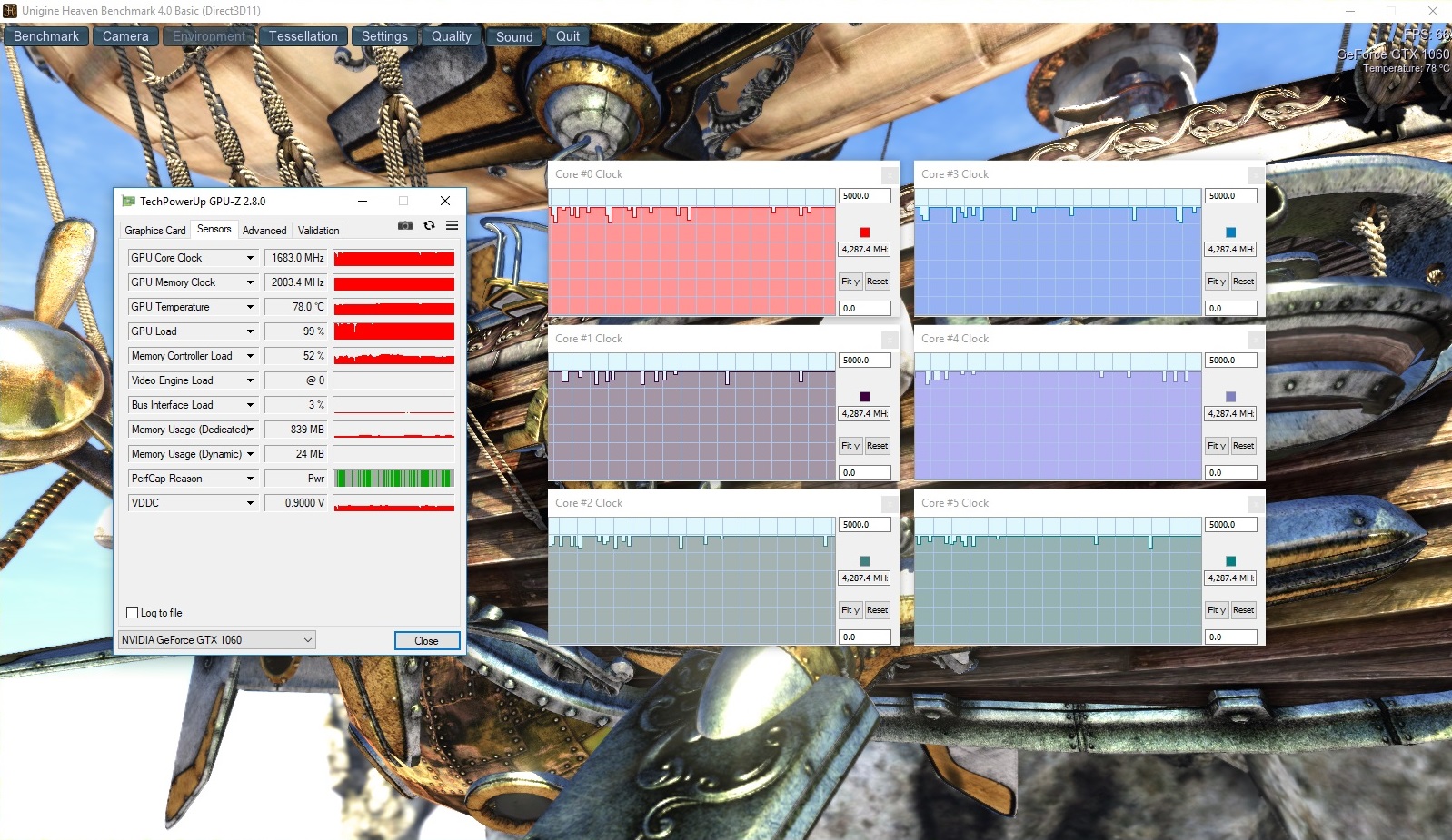Click the Core #3 Clock 0.0 minimum field

[1231, 309]
